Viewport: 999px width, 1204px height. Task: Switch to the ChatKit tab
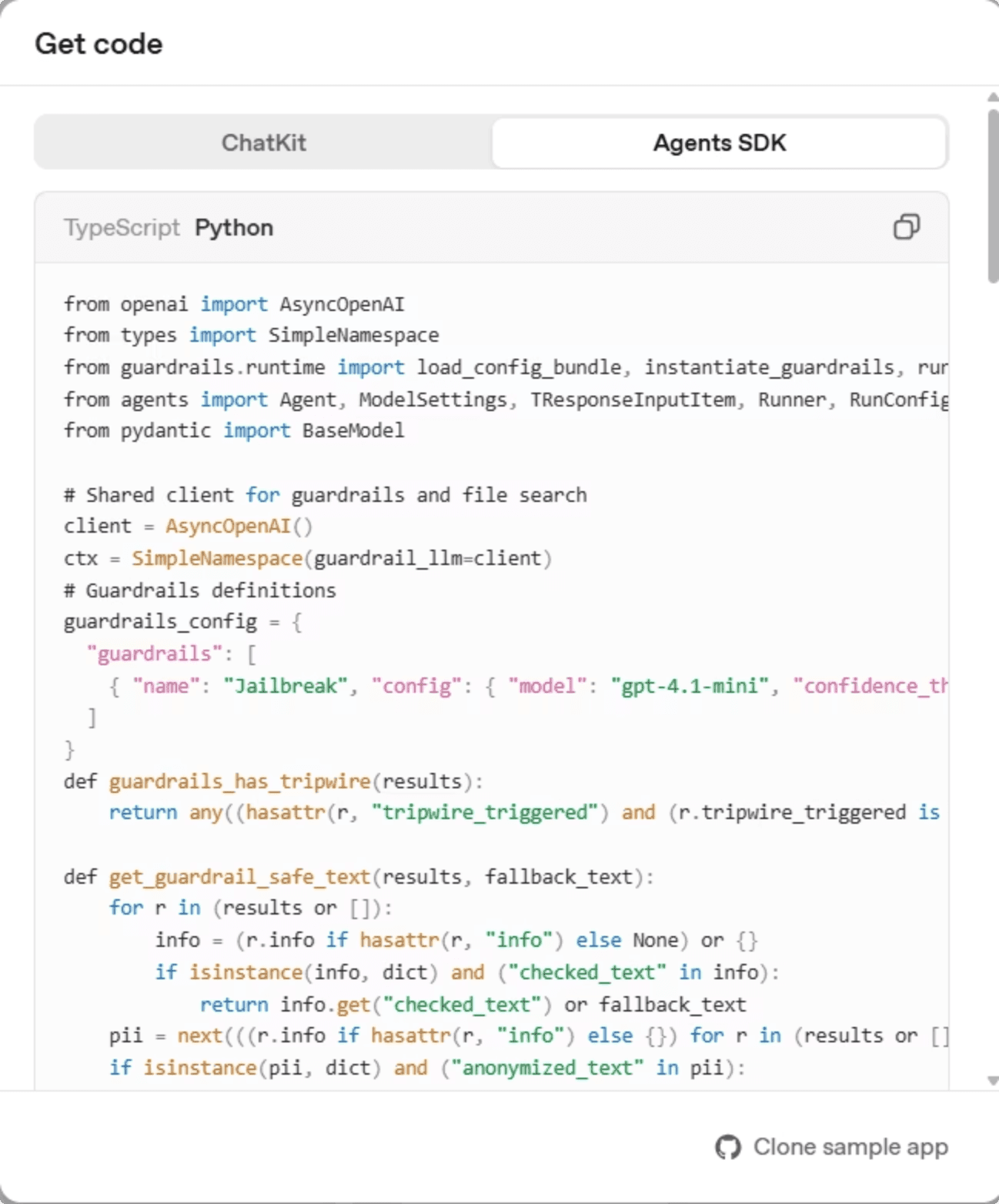[x=263, y=142]
